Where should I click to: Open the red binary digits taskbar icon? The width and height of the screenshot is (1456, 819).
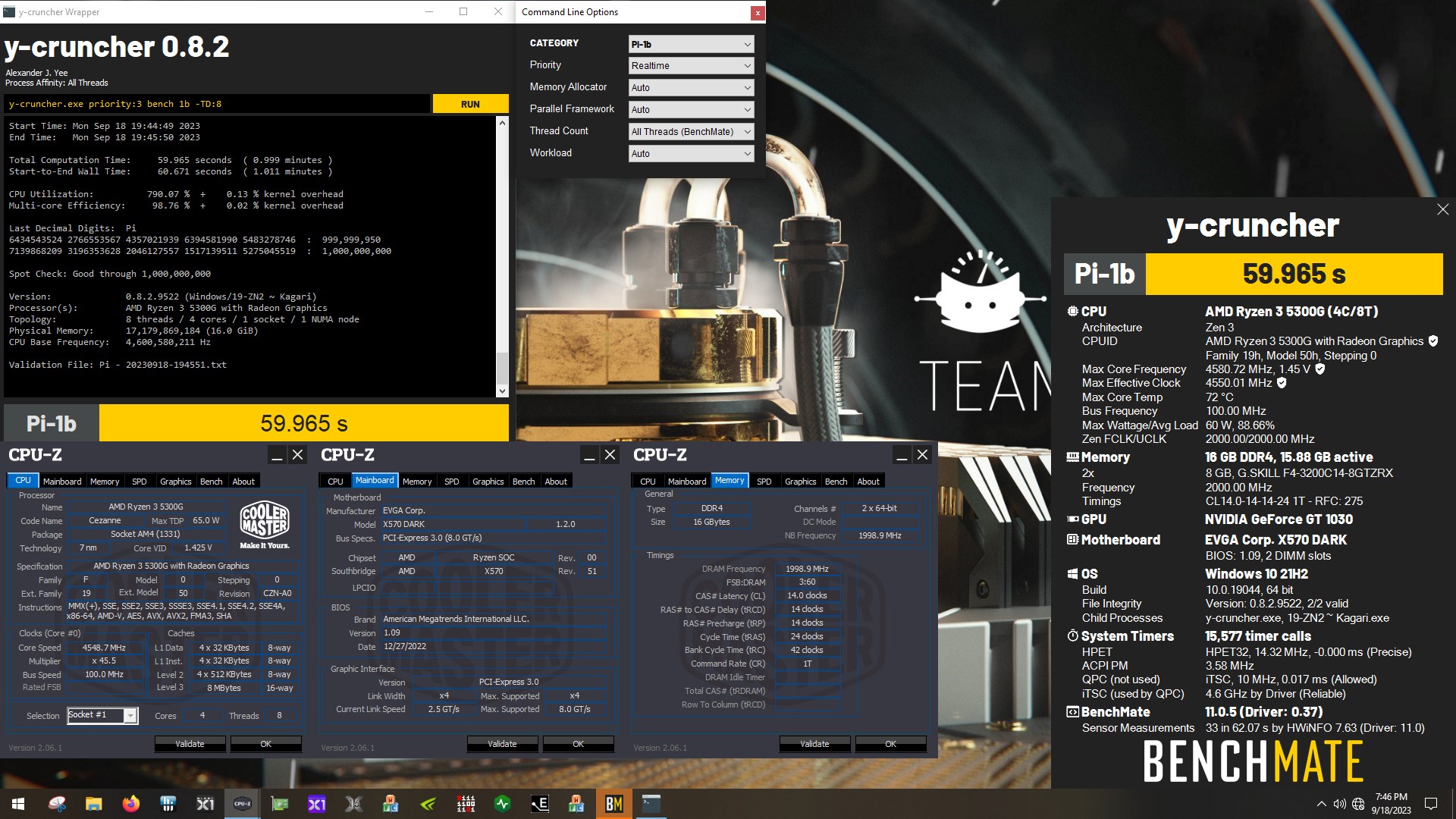pos(466,804)
